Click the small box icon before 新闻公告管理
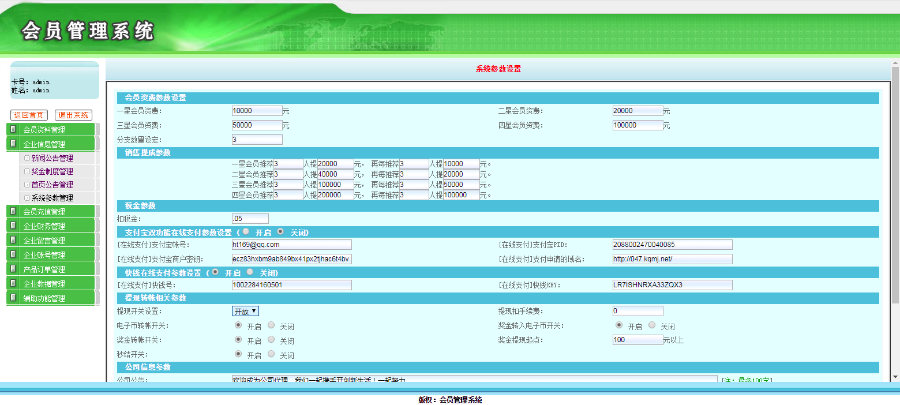Screen dimensions: 900x405 click(25, 158)
